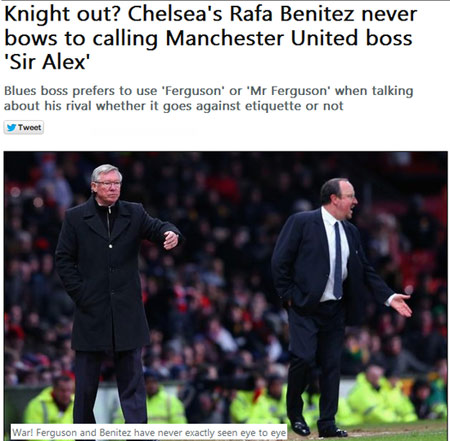The width and height of the screenshot is (450, 441).
Task: Click the outstretched open hand in photo
Action: coord(401,304)
